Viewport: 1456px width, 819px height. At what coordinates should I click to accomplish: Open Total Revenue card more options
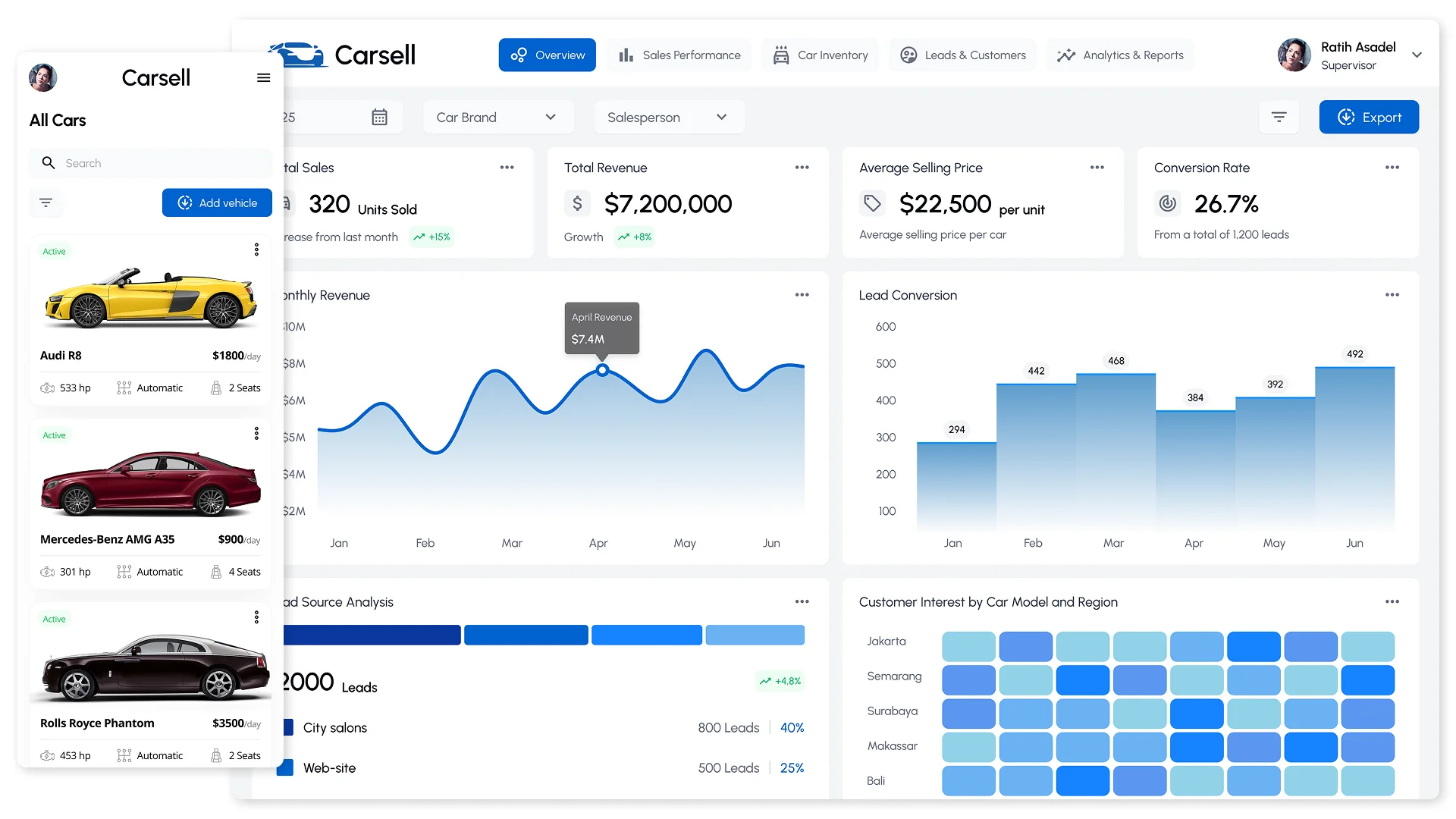pos(802,168)
